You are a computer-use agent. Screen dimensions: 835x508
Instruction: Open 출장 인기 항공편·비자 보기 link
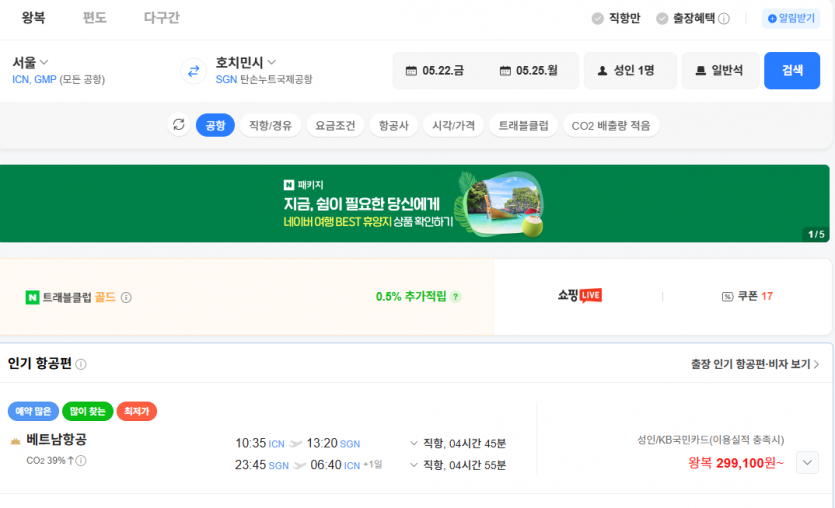click(755, 364)
